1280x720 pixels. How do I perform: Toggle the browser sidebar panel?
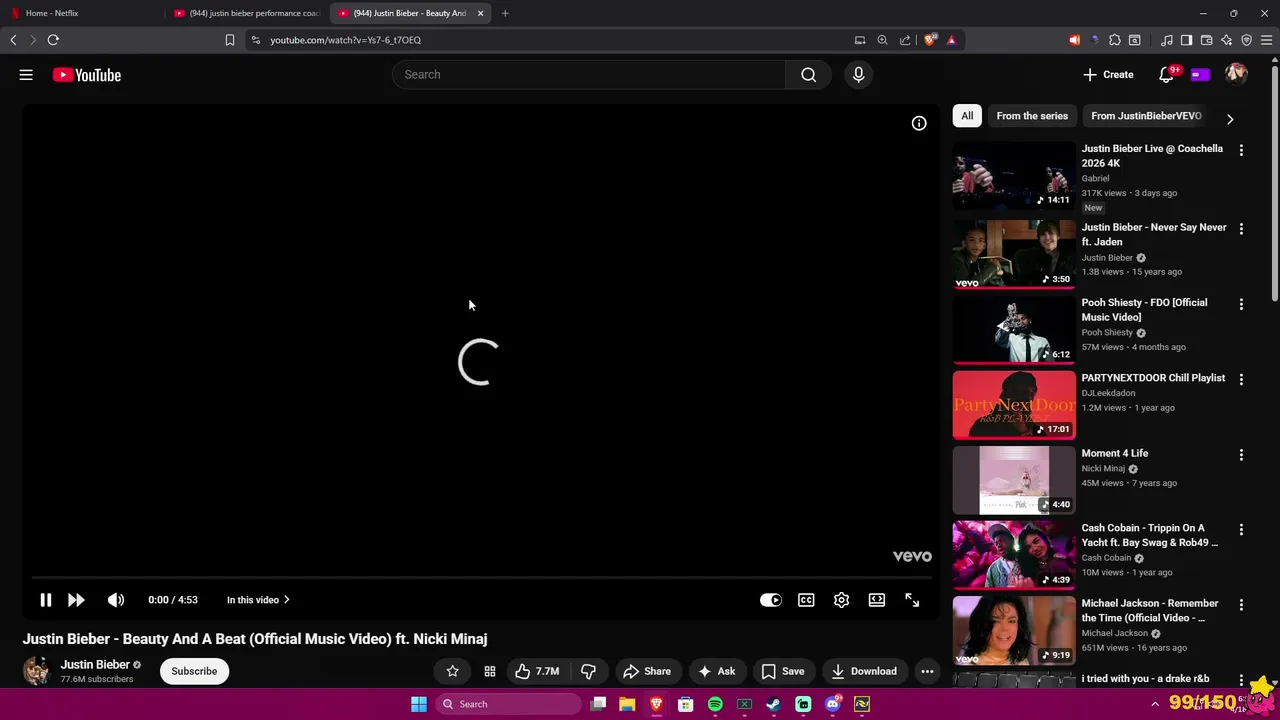pos(1186,40)
